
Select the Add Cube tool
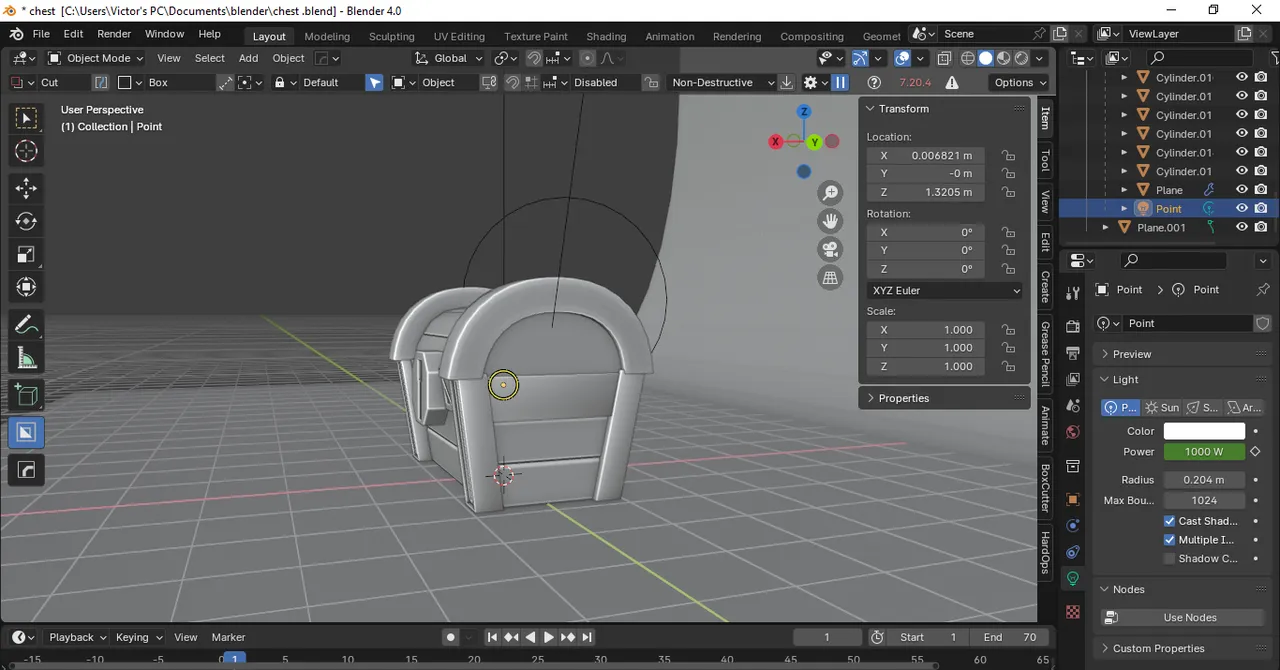point(26,395)
